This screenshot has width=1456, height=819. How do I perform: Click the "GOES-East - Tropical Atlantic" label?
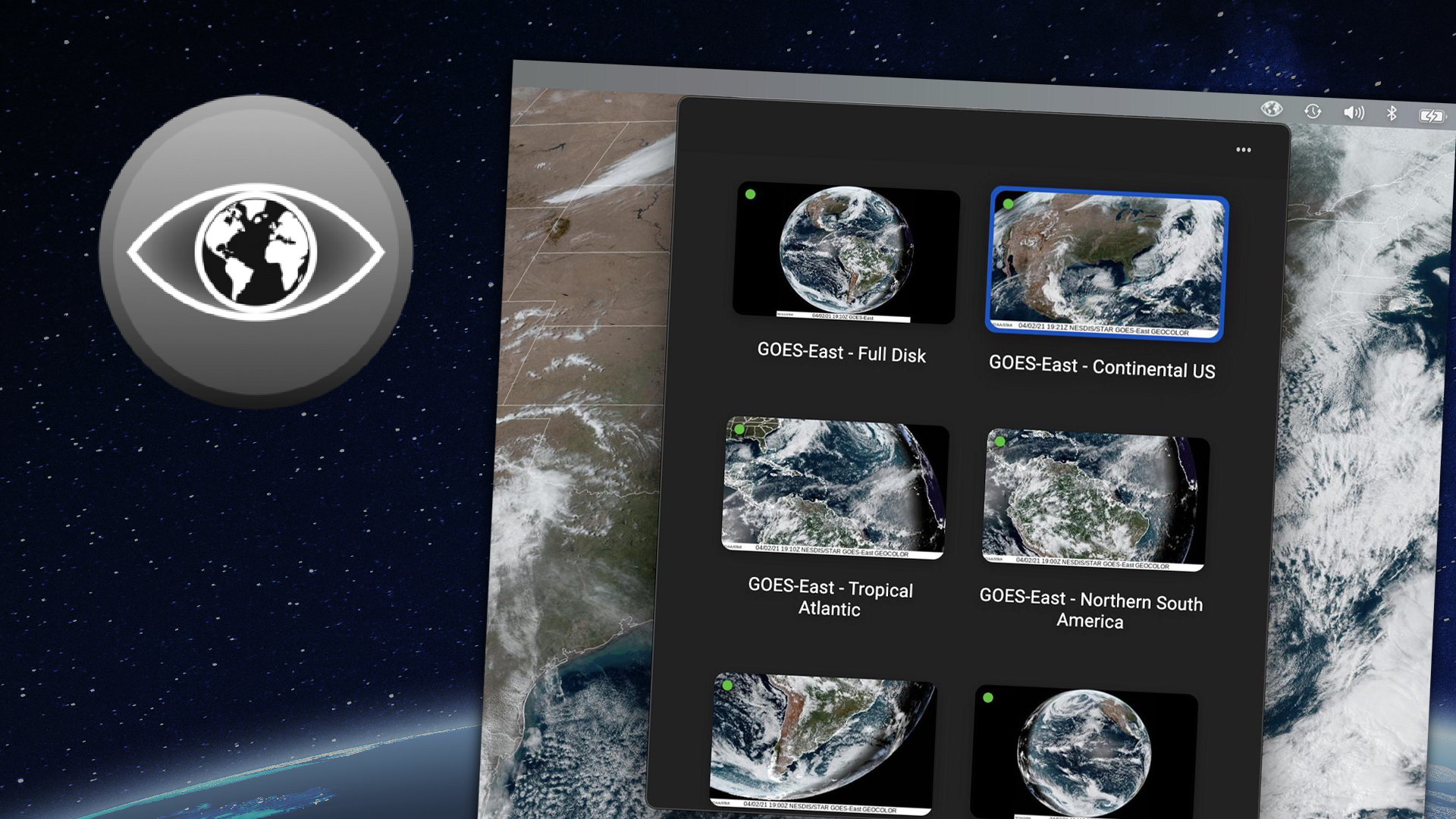click(830, 598)
